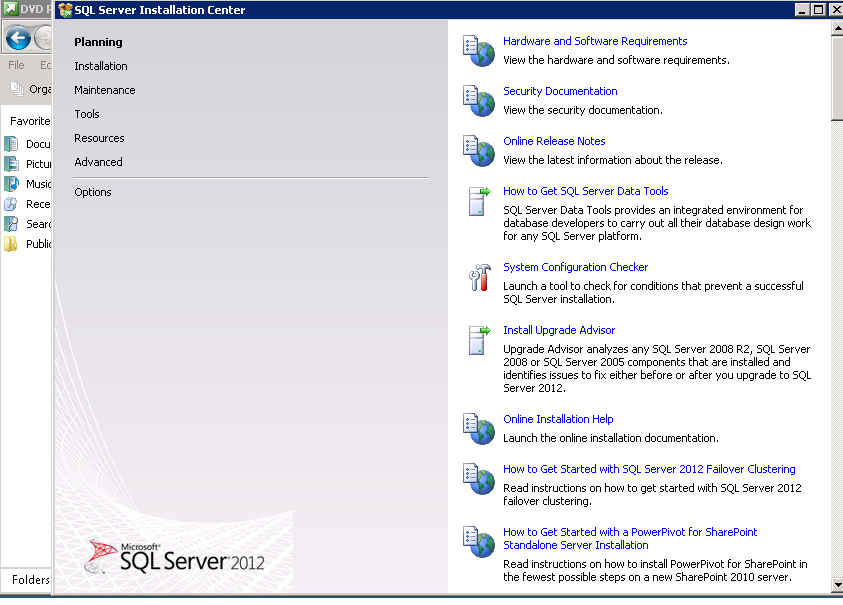Go to the Tools category
The width and height of the screenshot is (843, 605).
87,114
